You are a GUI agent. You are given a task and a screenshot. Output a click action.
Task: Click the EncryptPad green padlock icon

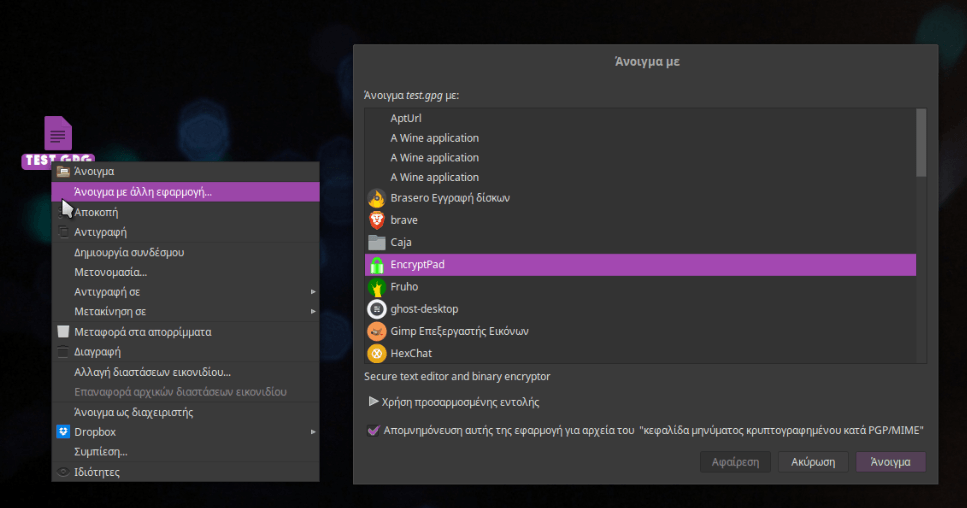(376, 264)
